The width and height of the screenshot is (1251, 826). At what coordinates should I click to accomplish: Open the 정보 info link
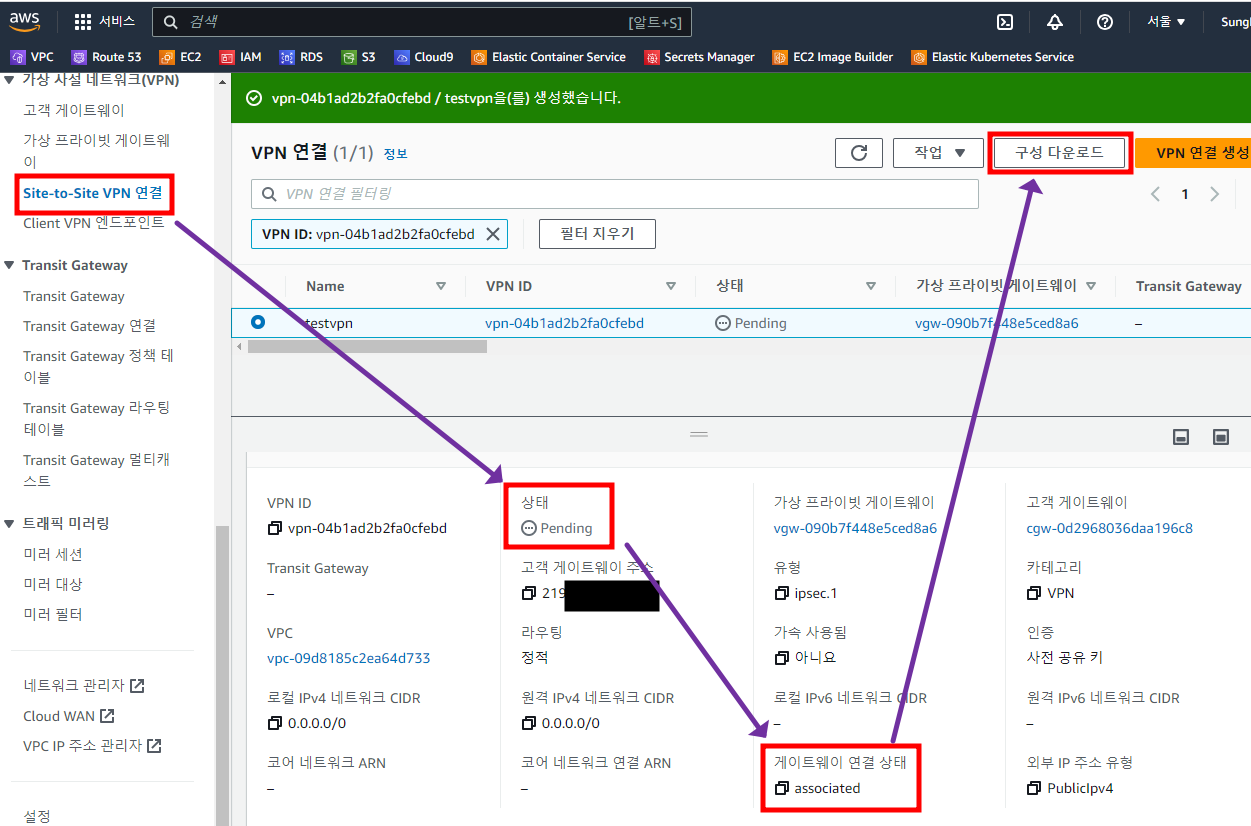pyautogui.click(x=395, y=154)
